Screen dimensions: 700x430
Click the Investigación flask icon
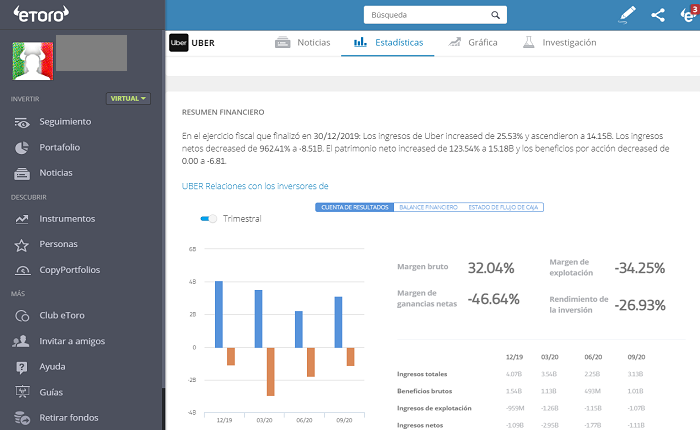[x=529, y=42]
